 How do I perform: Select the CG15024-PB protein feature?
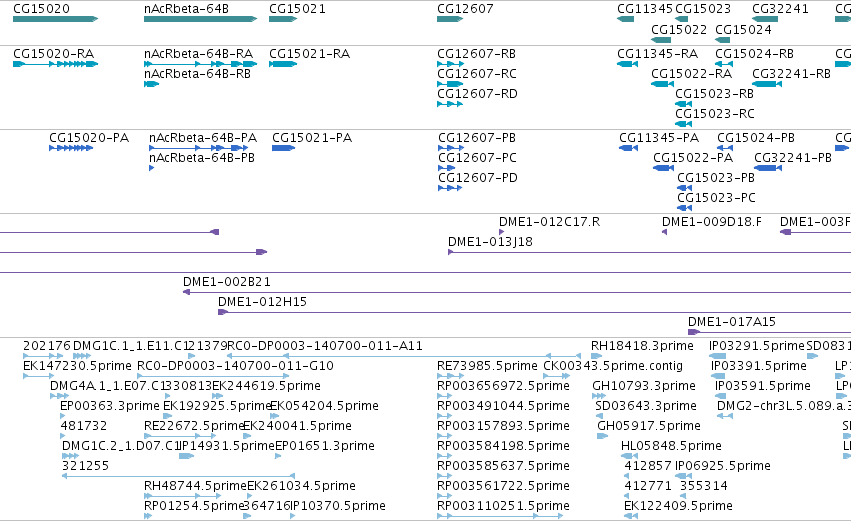tap(725, 148)
